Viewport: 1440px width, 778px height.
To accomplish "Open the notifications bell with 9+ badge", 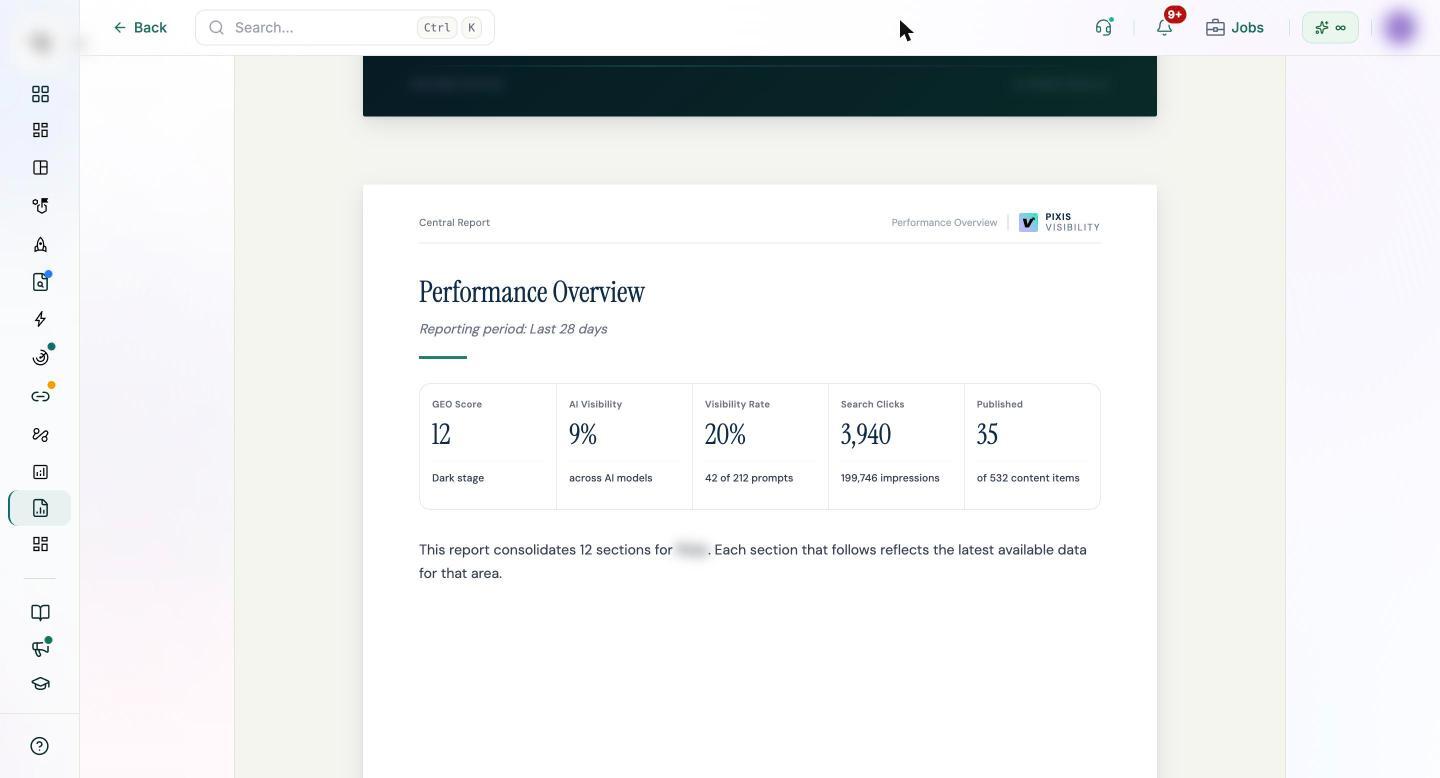I will [1164, 27].
